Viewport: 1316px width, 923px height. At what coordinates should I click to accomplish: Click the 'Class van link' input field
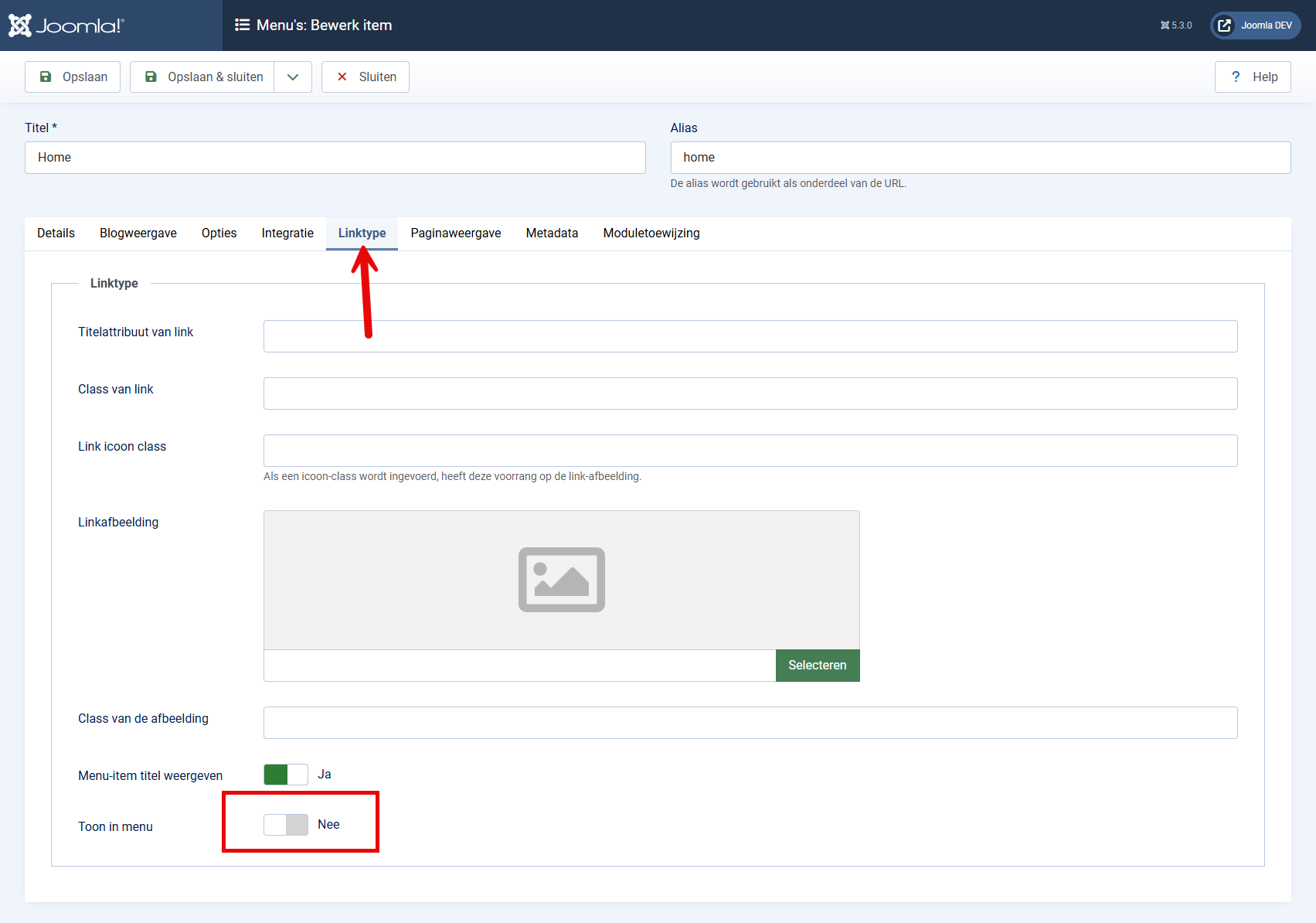coord(750,393)
